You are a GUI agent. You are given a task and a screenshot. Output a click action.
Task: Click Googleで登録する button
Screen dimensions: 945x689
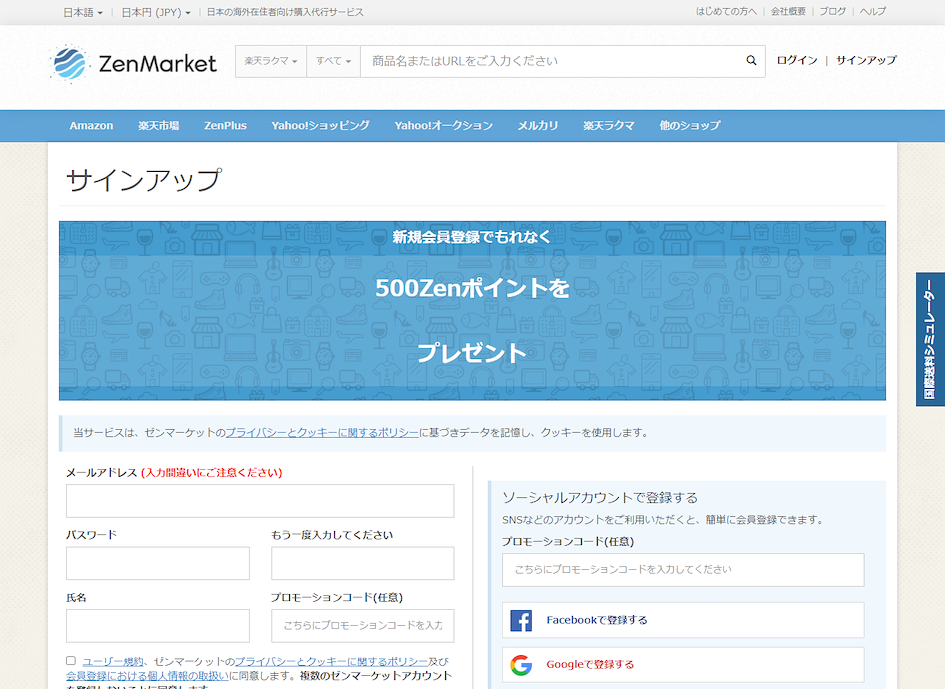pos(683,665)
